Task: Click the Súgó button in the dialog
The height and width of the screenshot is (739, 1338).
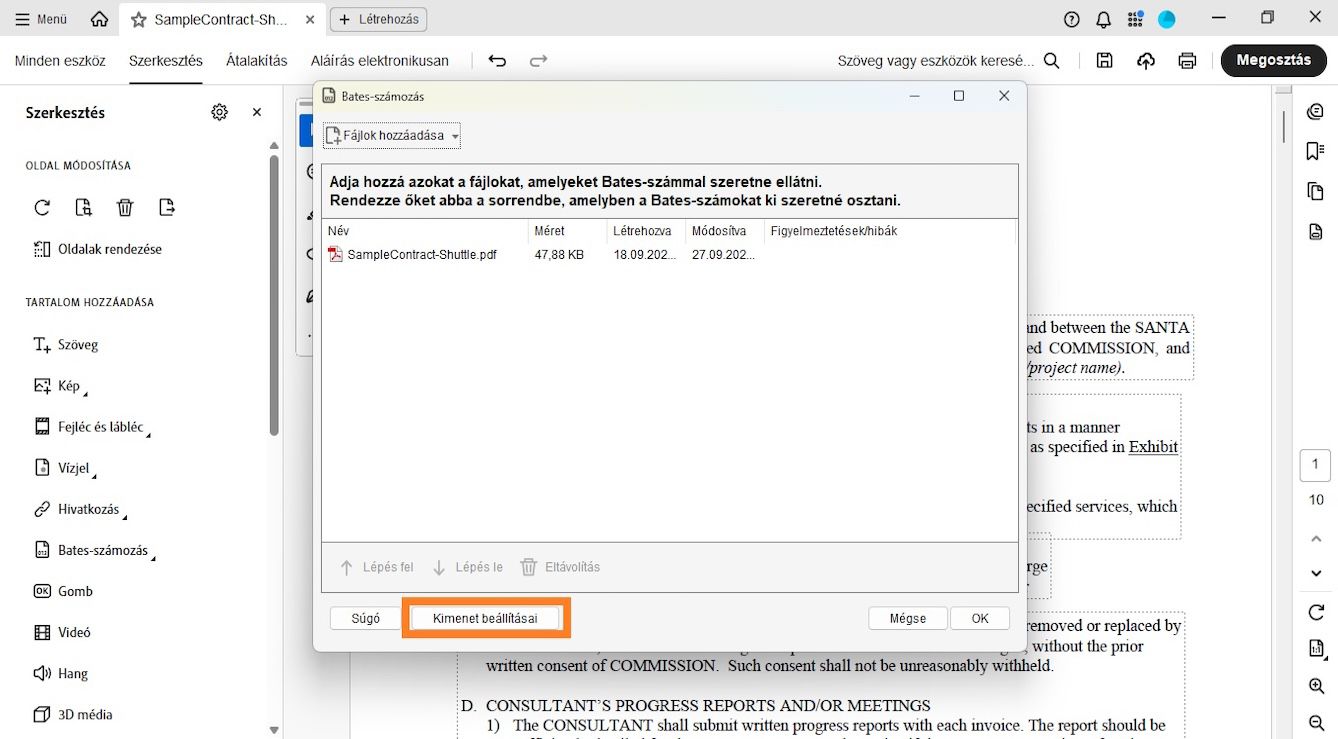Action: (x=366, y=619)
